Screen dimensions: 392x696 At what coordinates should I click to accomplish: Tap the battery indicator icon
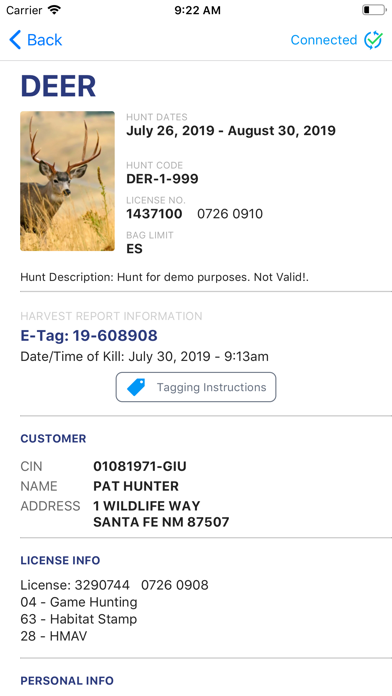[x=374, y=10]
